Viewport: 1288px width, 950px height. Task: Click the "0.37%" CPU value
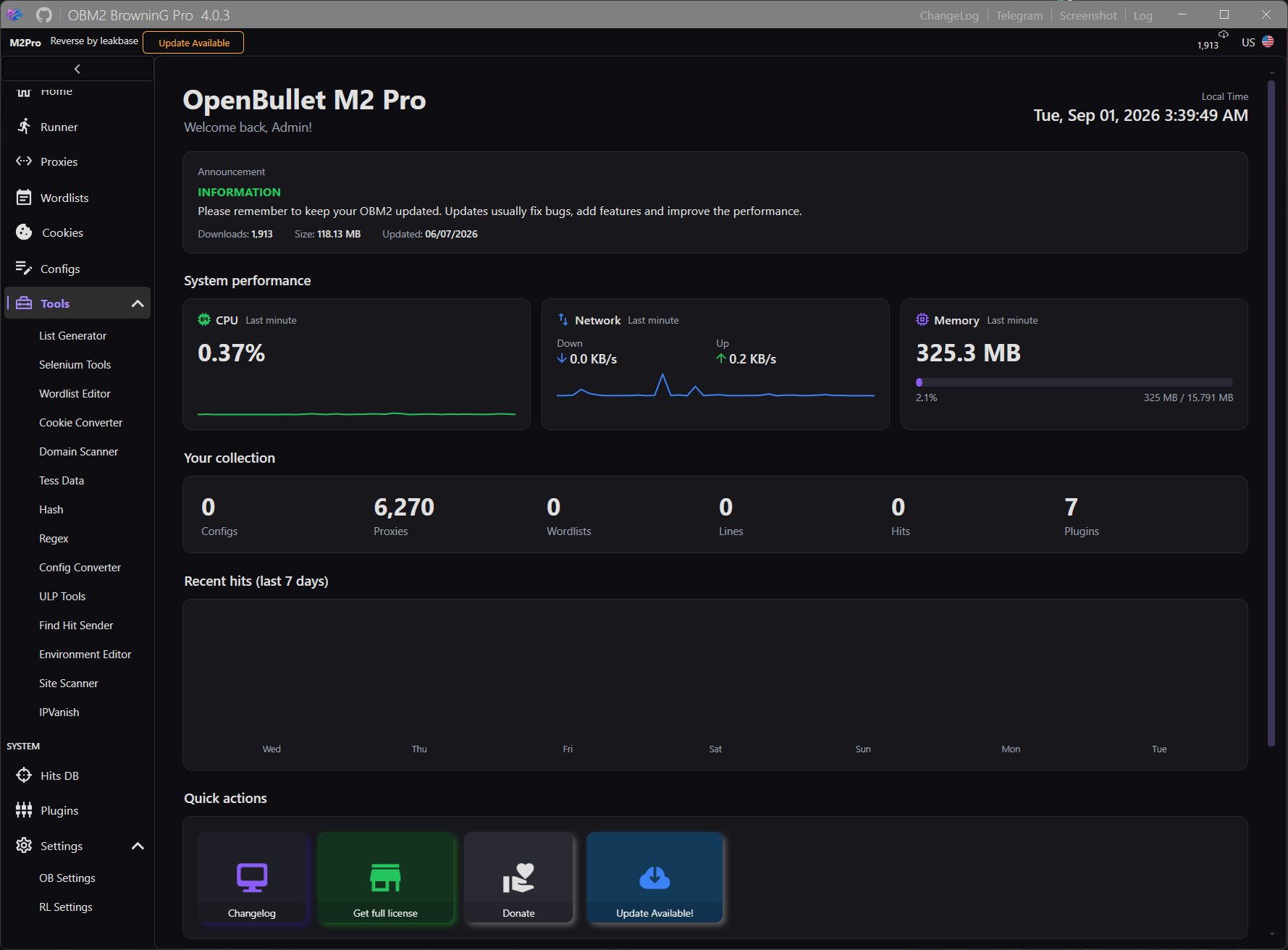[x=232, y=353]
